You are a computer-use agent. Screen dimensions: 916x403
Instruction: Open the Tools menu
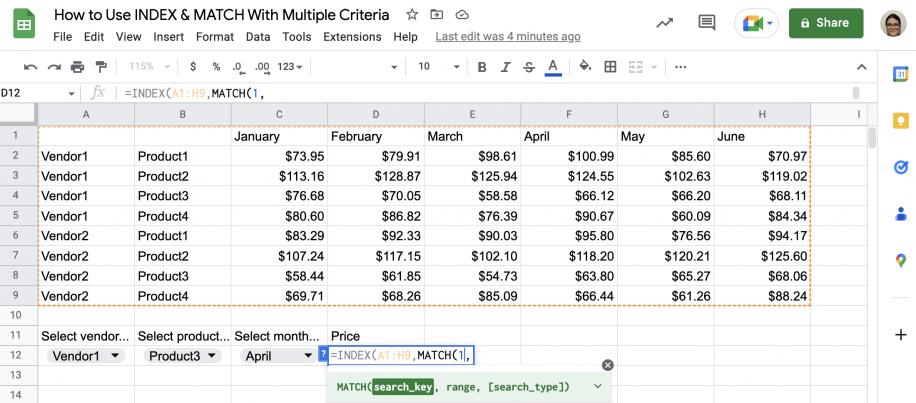(x=297, y=37)
